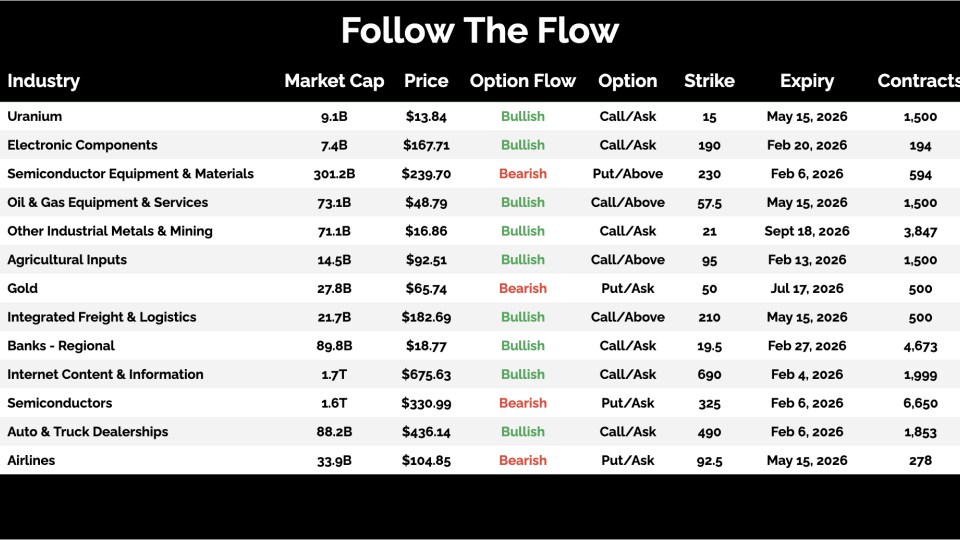Click the Gold industry row label
This screenshot has width=960, height=540.
click(x=22, y=288)
